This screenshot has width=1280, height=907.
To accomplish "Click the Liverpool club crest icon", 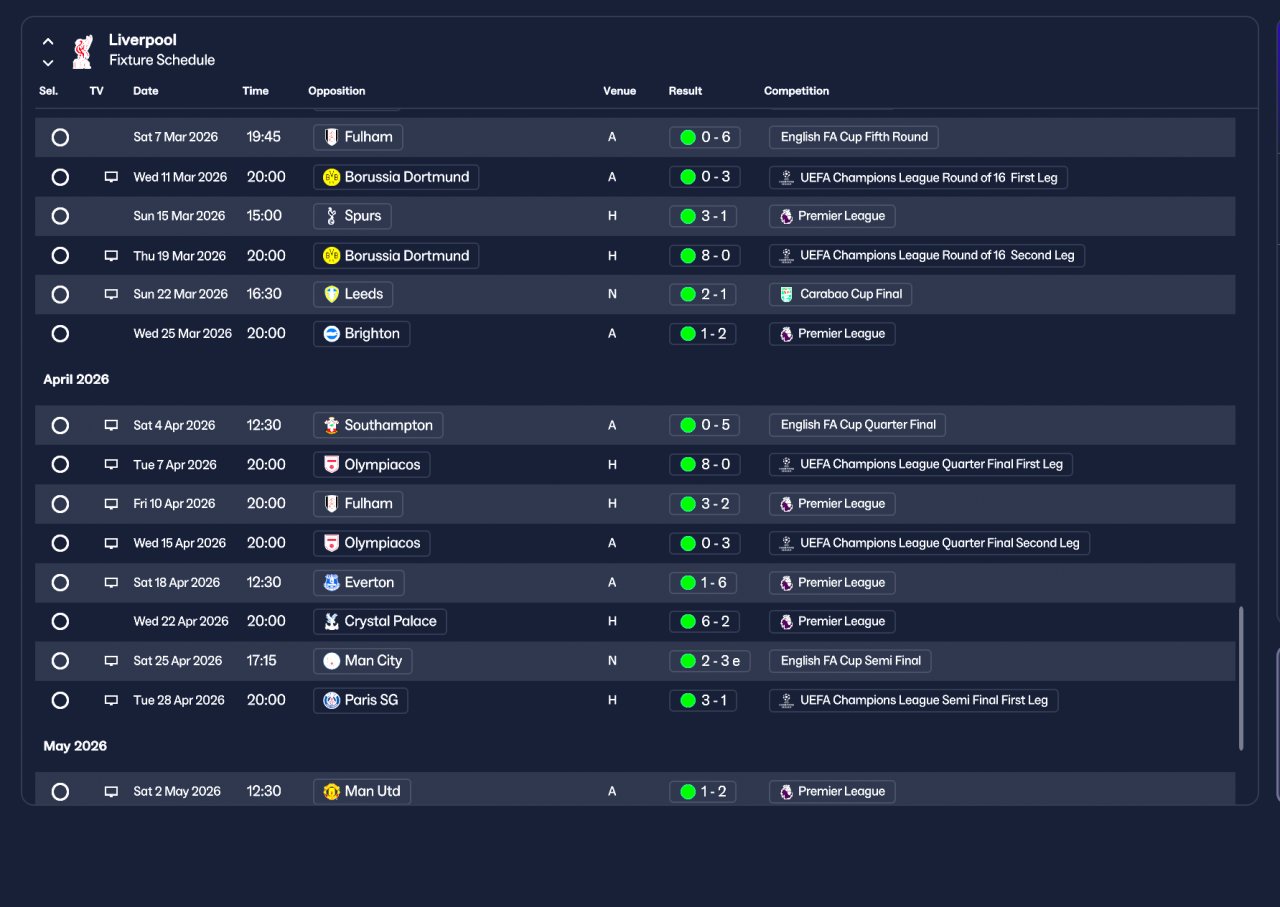I will pyautogui.click(x=83, y=50).
